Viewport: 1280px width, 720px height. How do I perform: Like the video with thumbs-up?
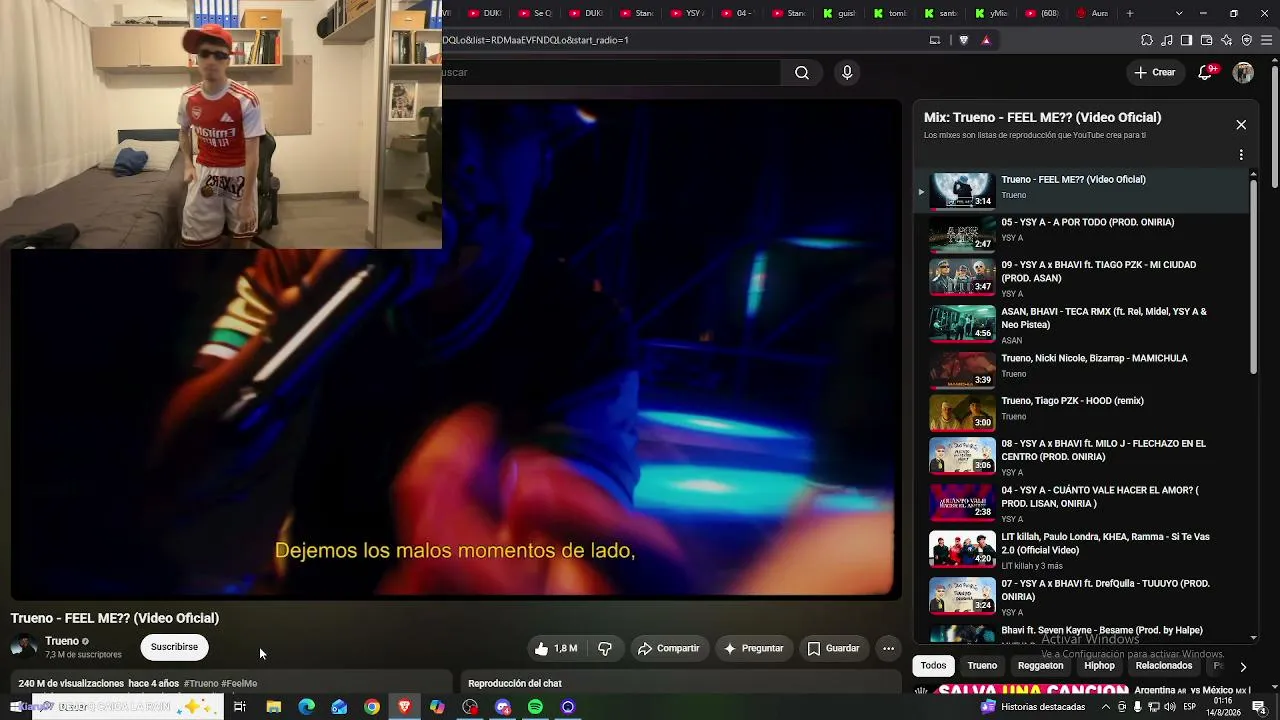556,648
